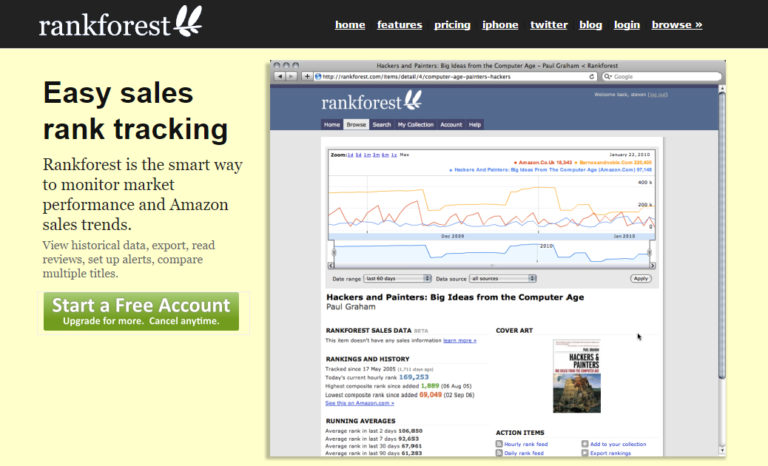Visit the twitter navigation link
Image resolution: width=768 pixels, height=466 pixels.
[549, 25]
